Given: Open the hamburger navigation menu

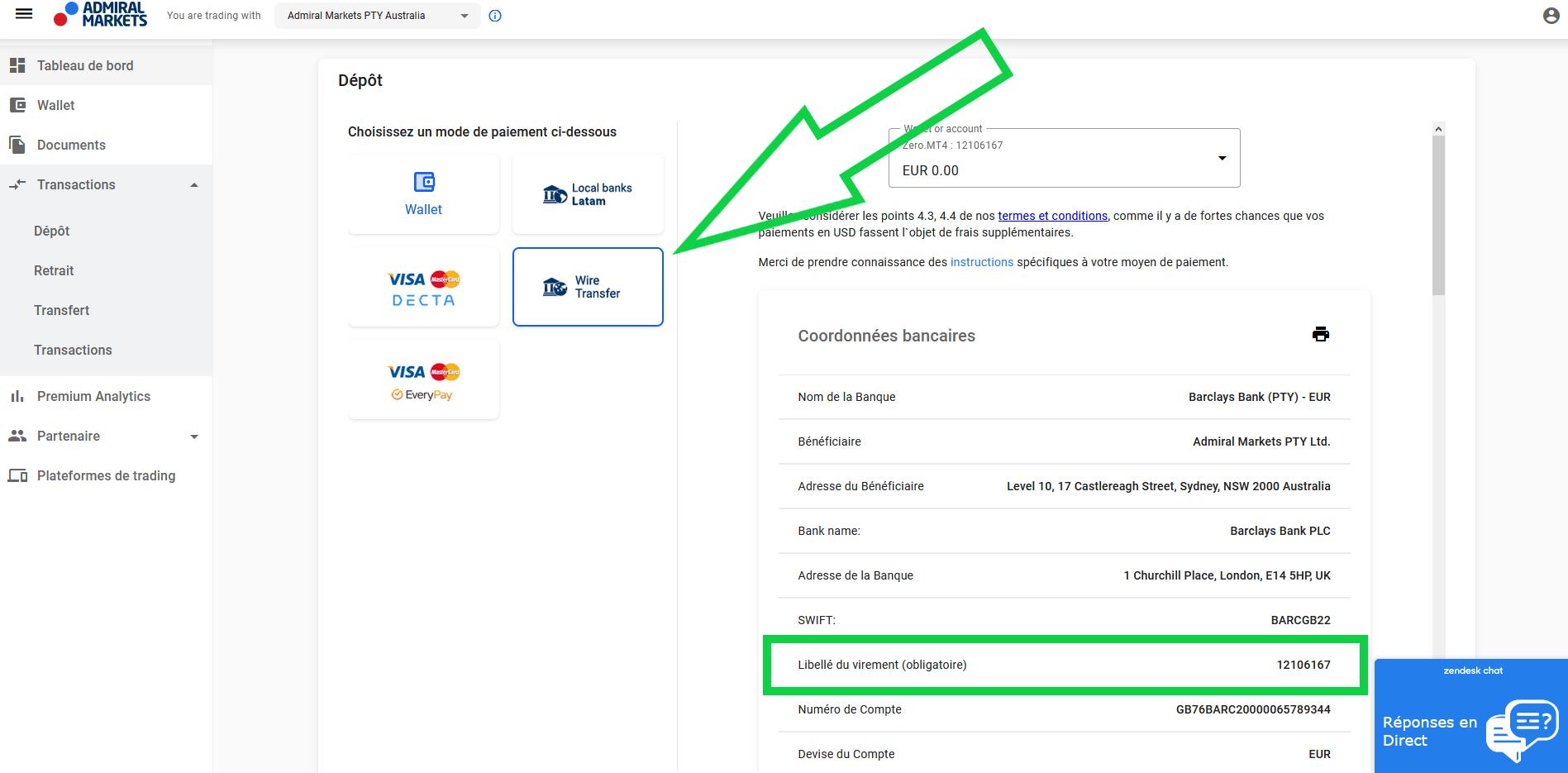Looking at the screenshot, I should click(x=24, y=14).
